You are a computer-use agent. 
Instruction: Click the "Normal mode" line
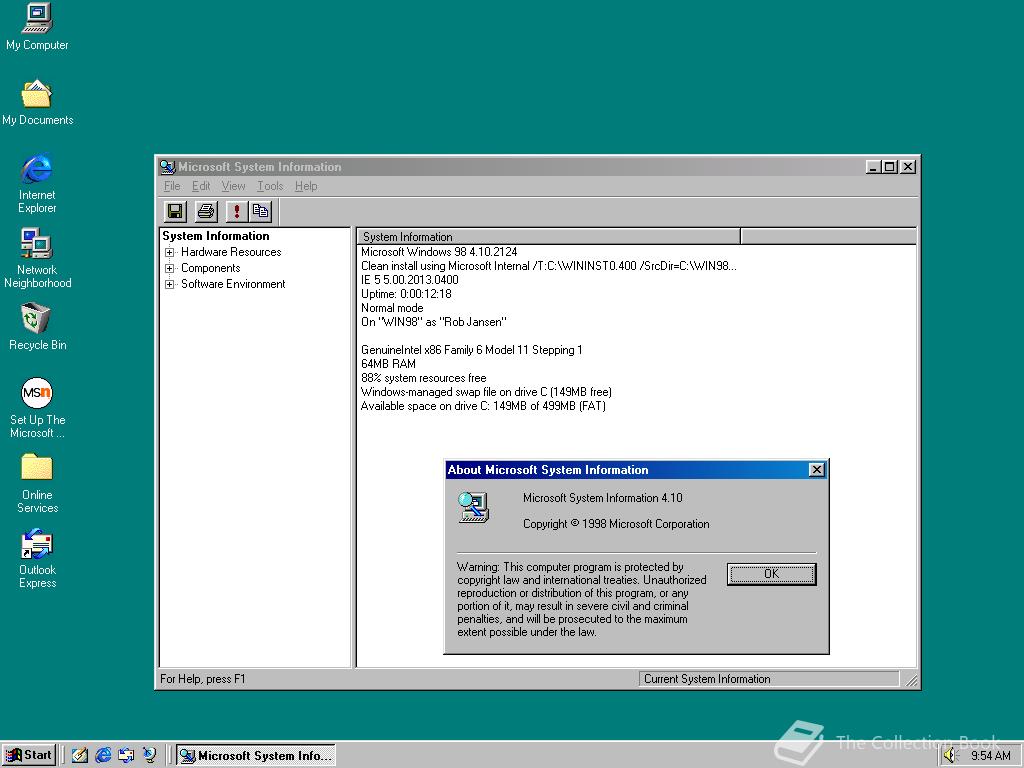click(x=392, y=308)
